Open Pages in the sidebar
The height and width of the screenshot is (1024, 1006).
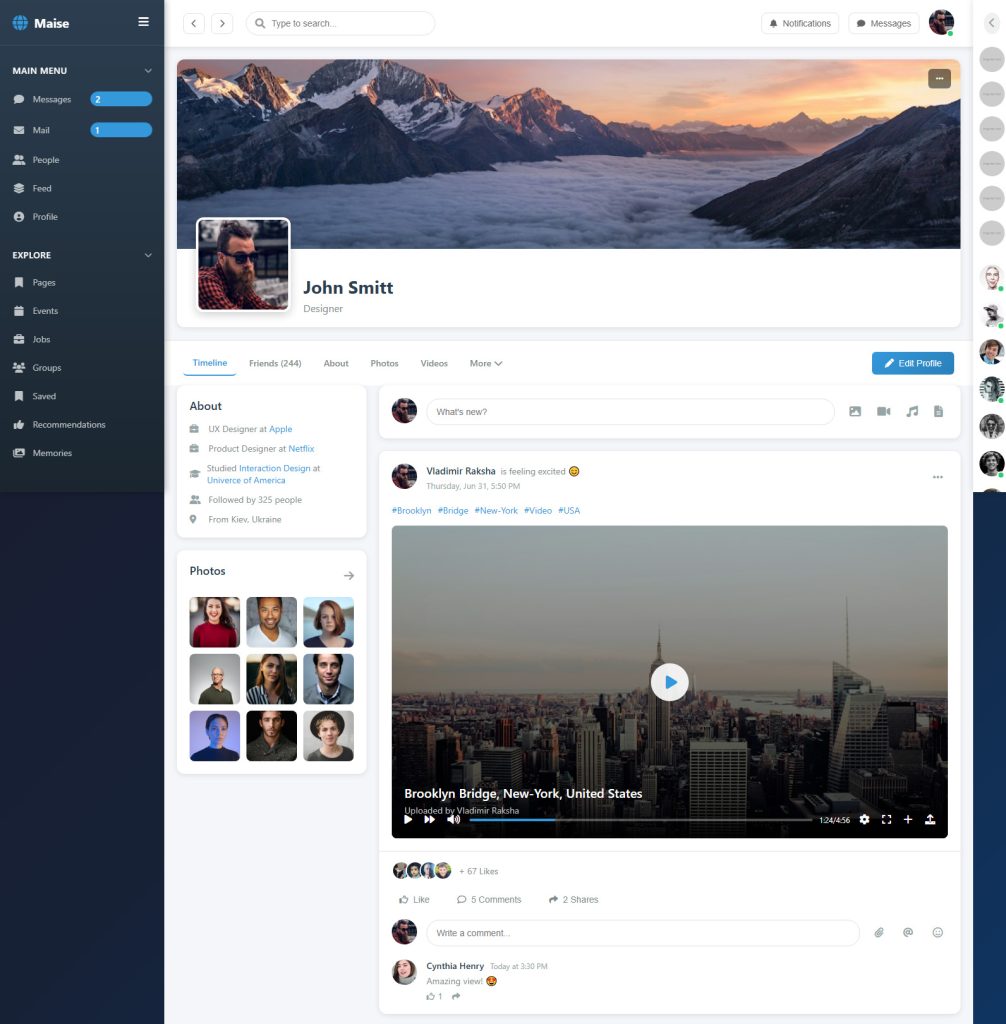click(82, 283)
